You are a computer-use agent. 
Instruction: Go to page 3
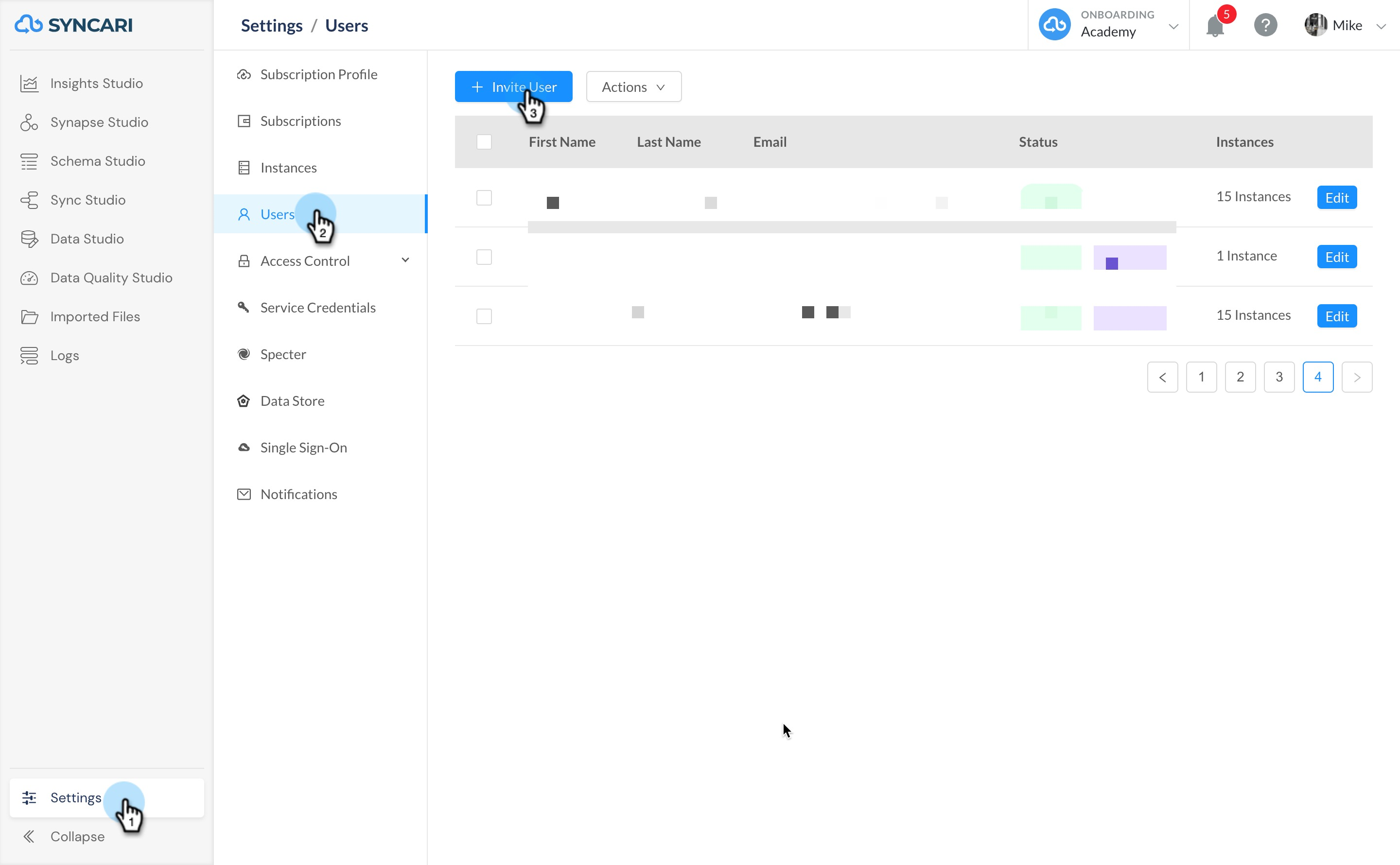pyautogui.click(x=1279, y=377)
